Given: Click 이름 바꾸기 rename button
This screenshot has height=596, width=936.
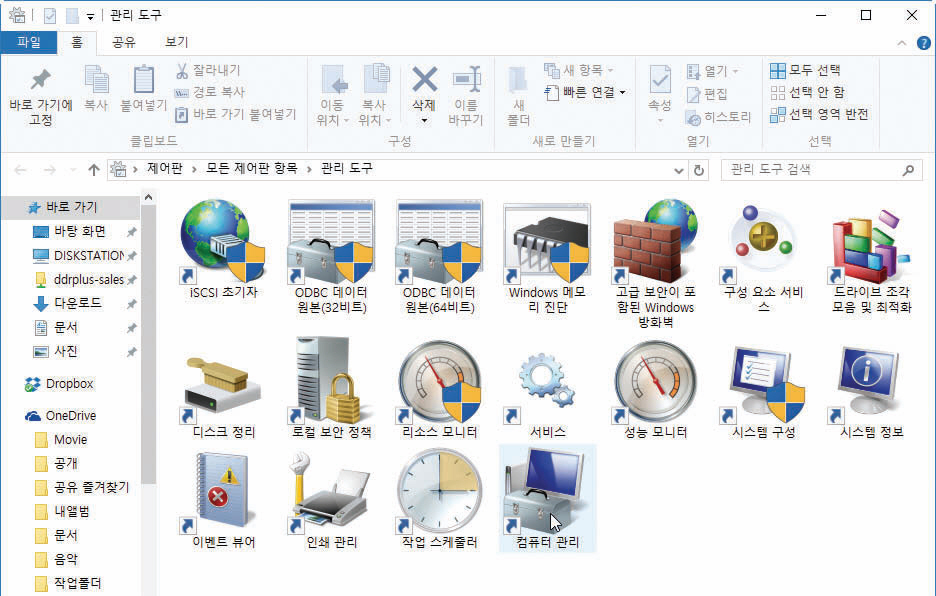Looking at the screenshot, I should pos(466,96).
